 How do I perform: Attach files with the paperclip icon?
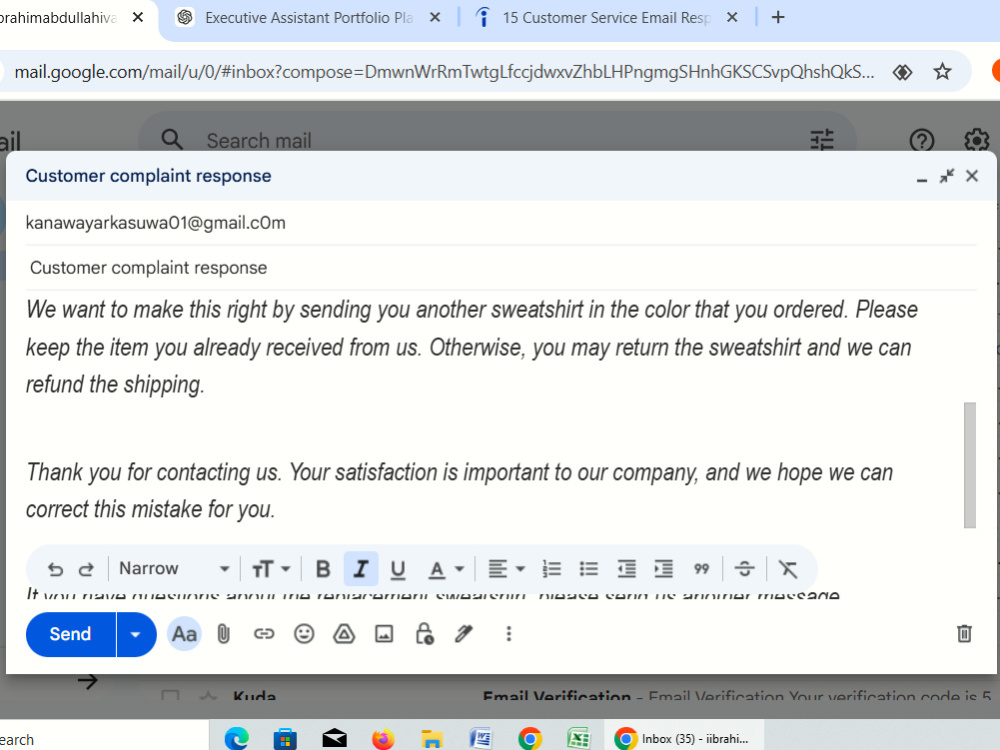click(x=223, y=634)
